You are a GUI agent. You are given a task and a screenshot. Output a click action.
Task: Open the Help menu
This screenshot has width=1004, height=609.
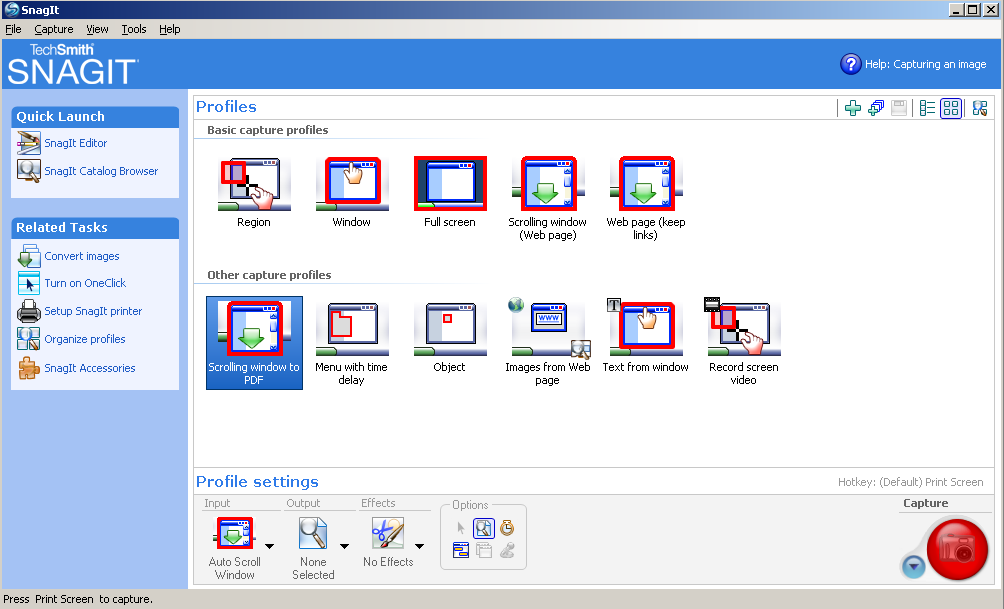pos(170,29)
